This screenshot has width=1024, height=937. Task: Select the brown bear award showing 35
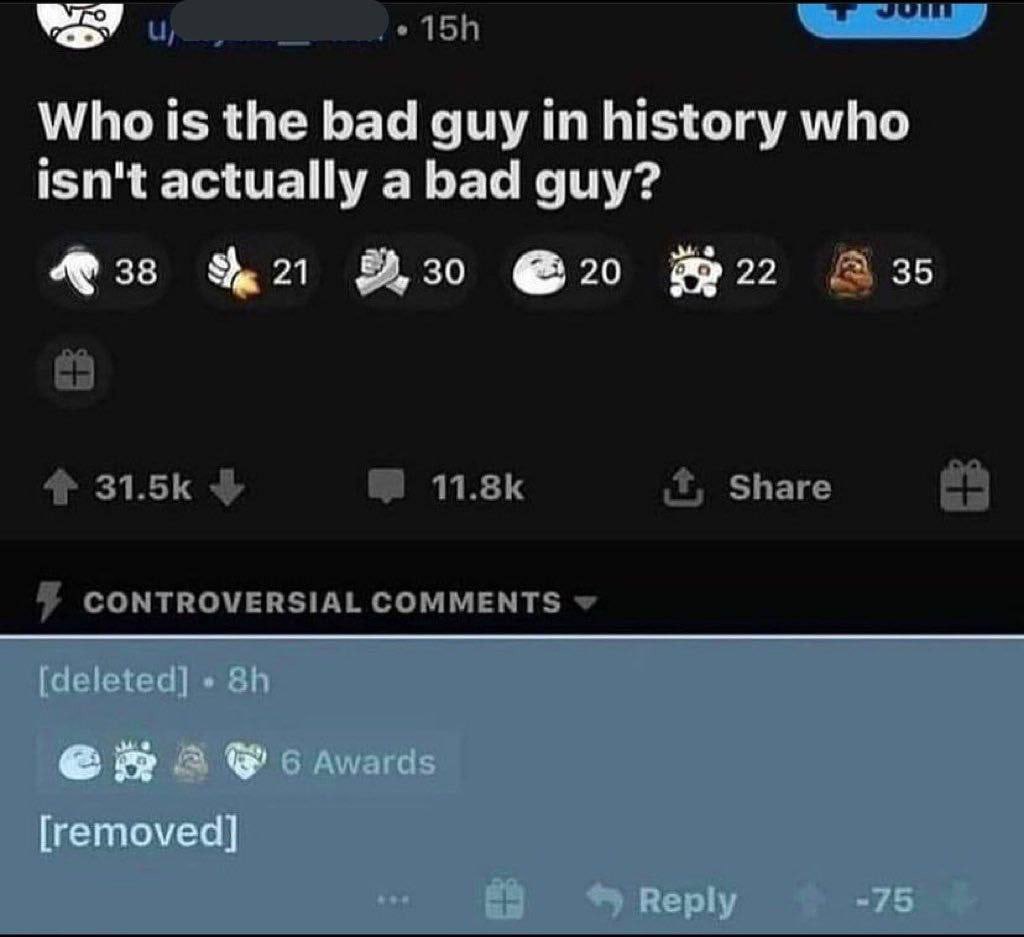pyautogui.click(x=879, y=272)
